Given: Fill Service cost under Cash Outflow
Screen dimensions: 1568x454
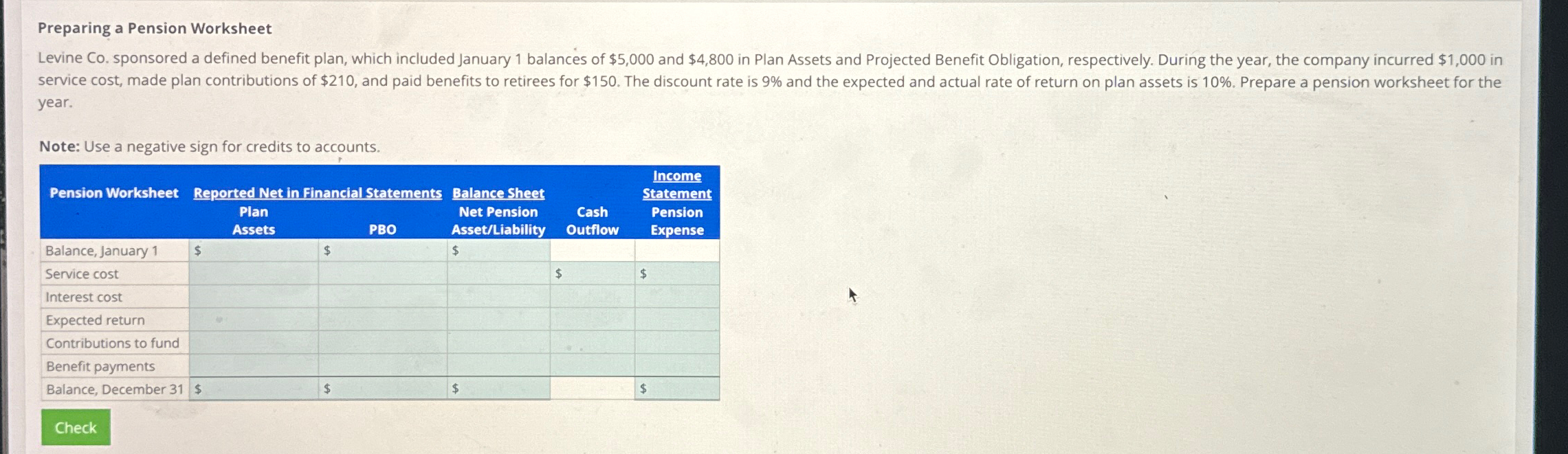Looking at the screenshot, I should click(x=591, y=274).
